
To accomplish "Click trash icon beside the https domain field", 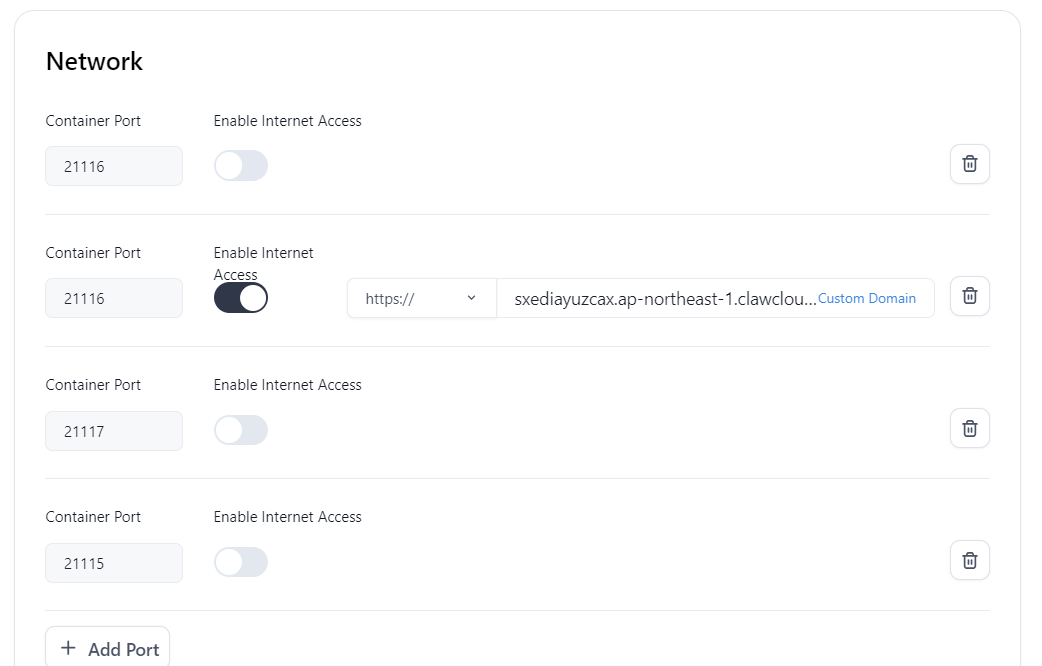I will click(x=969, y=296).
